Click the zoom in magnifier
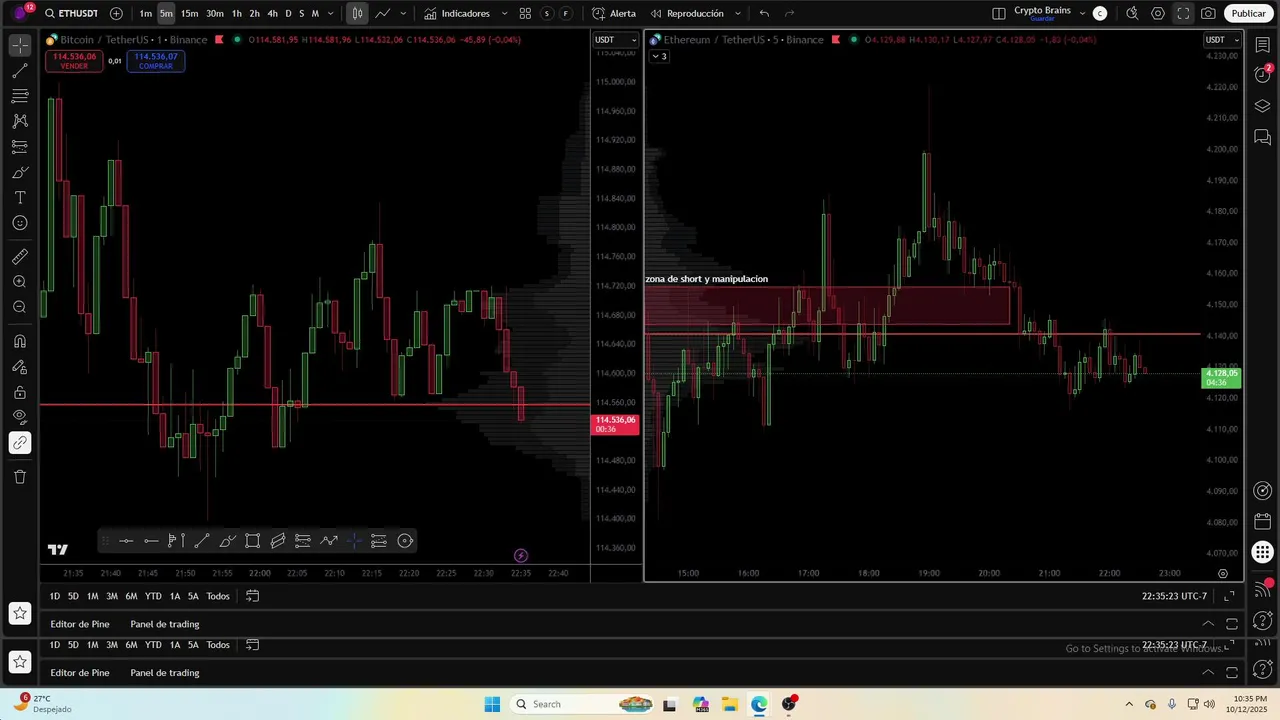This screenshot has height=720, width=1280. coord(20,282)
